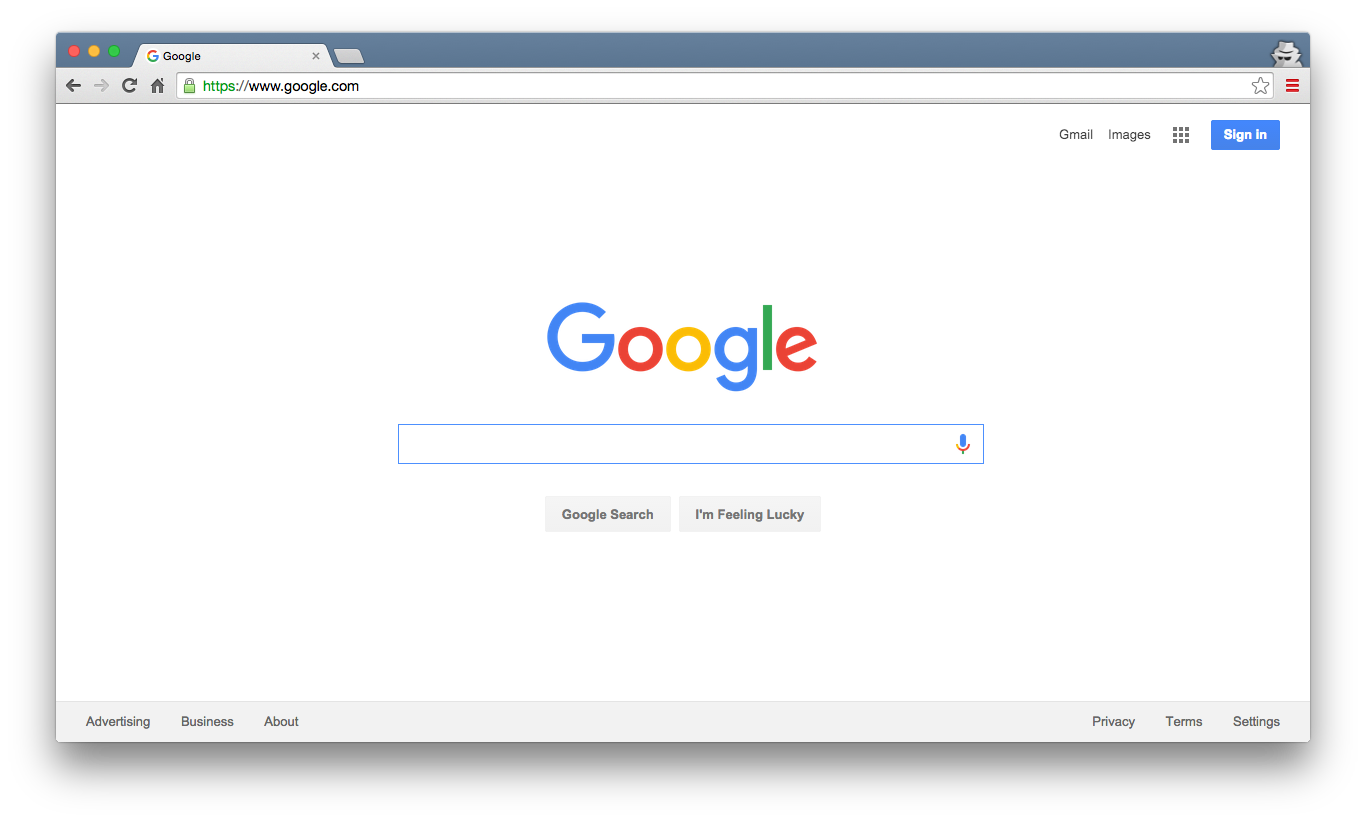Click the Sign in button

[1245, 135]
